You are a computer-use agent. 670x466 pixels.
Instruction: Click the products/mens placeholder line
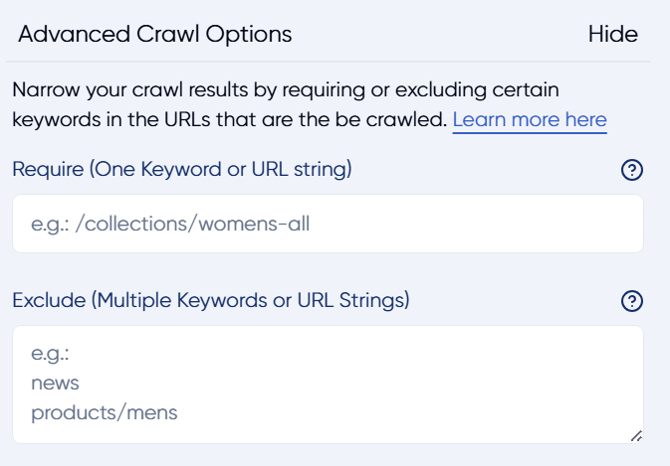104,413
